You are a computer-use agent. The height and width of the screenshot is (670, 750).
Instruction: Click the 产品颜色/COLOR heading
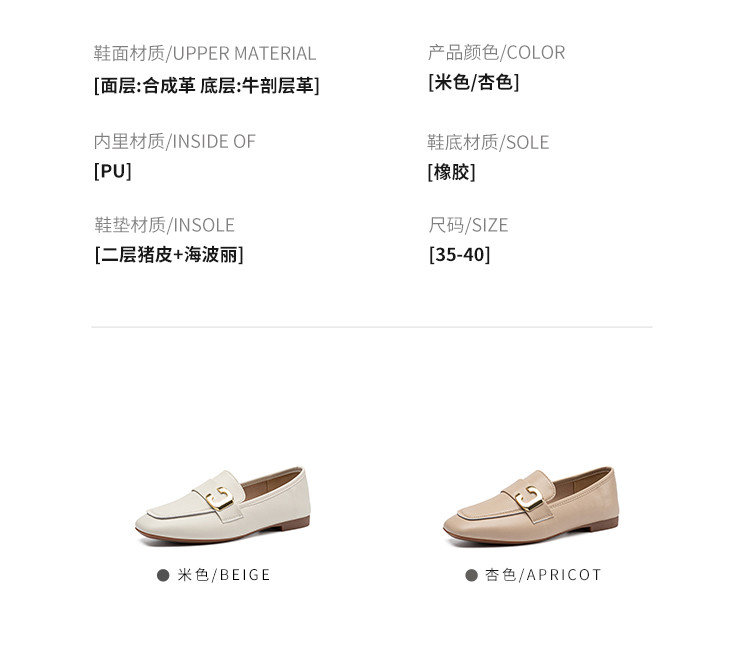(x=496, y=53)
